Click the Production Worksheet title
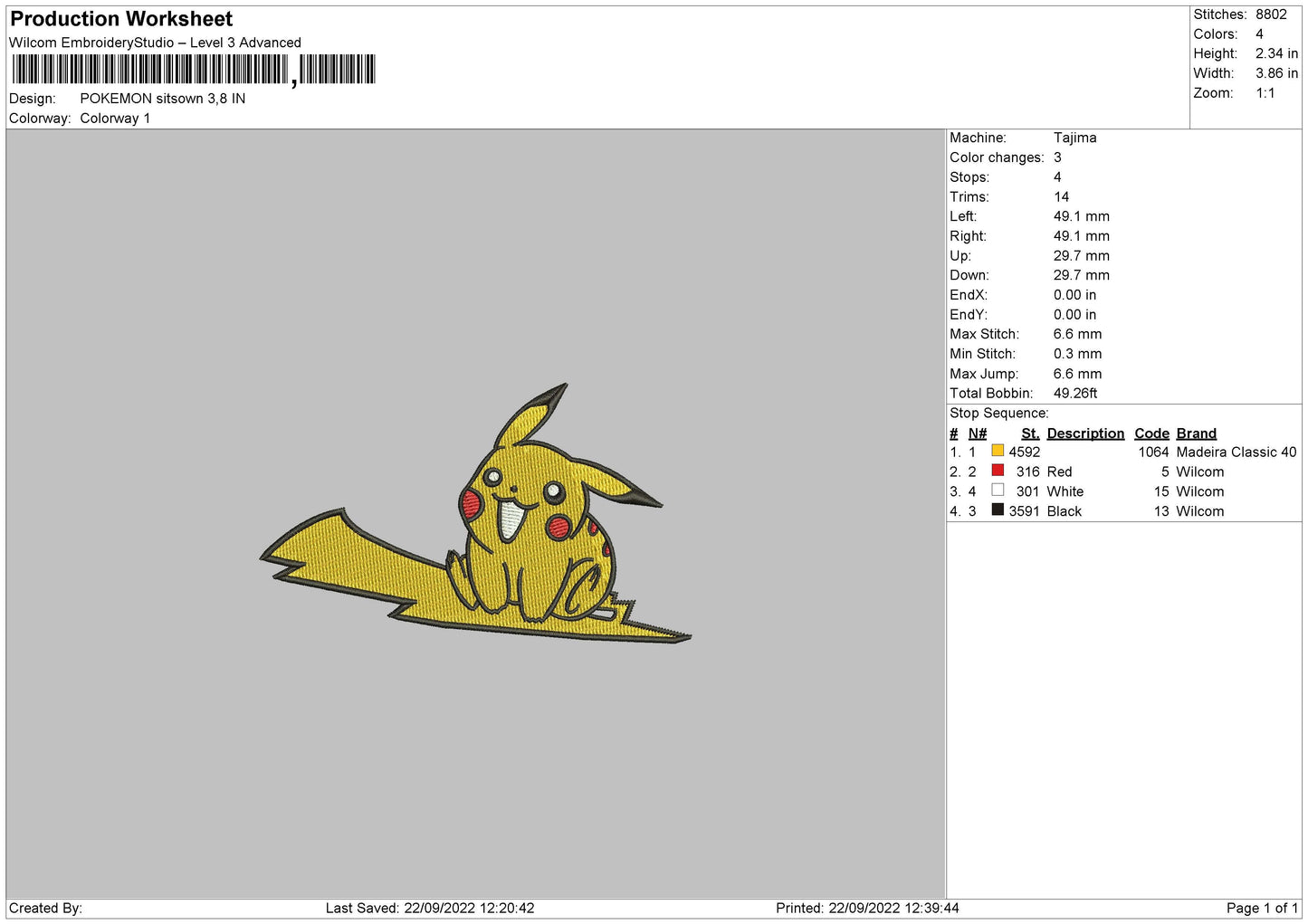The image size is (1308, 924). (121, 19)
